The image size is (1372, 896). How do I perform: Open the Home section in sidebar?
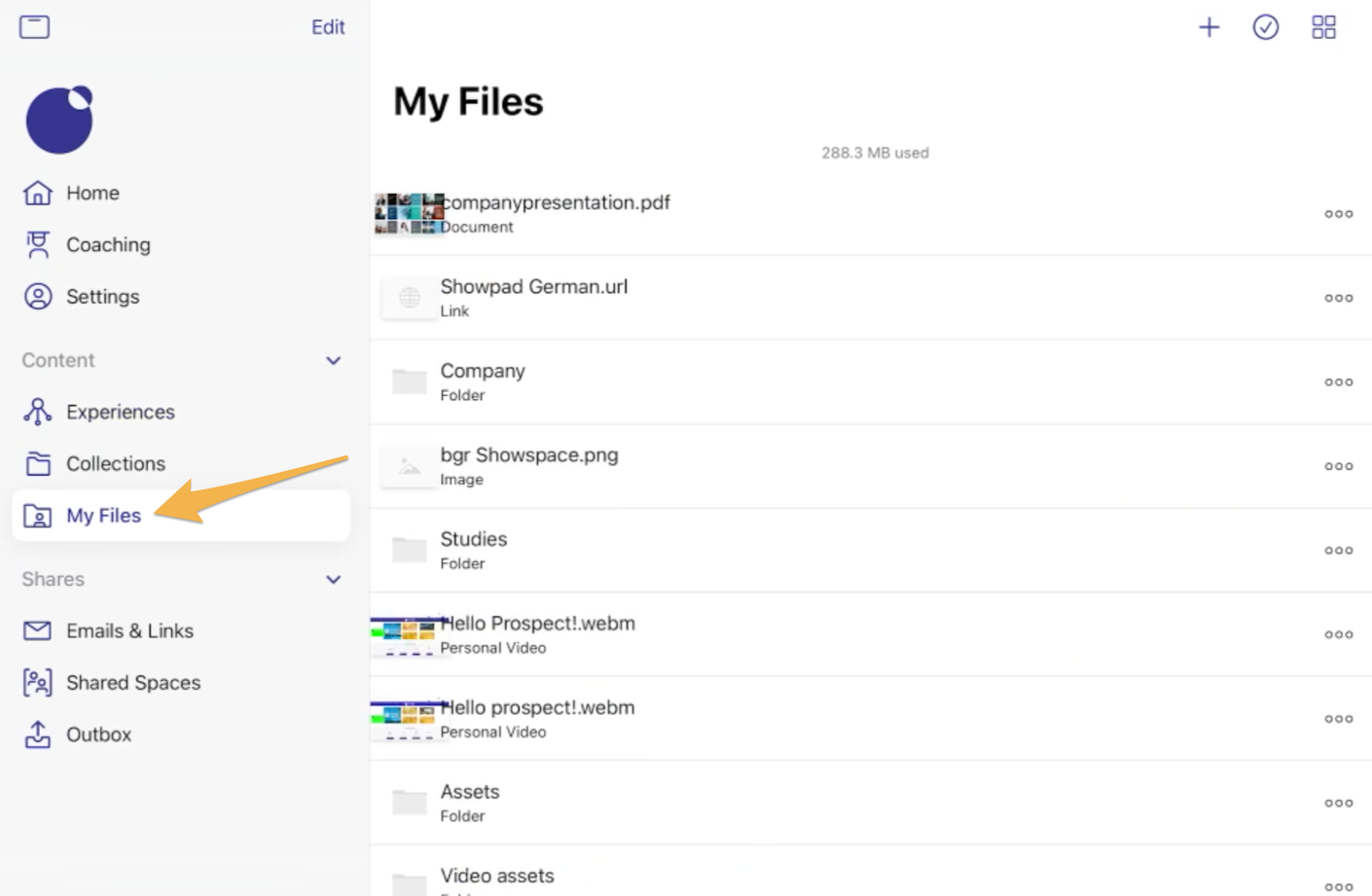tap(92, 193)
